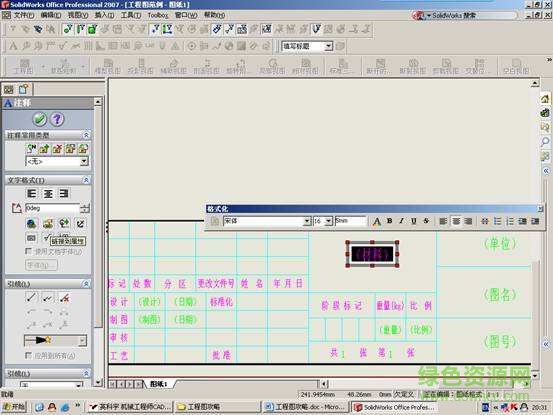
Task: Open the font size 16 dropdown
Action: click(x=329, y=221)
